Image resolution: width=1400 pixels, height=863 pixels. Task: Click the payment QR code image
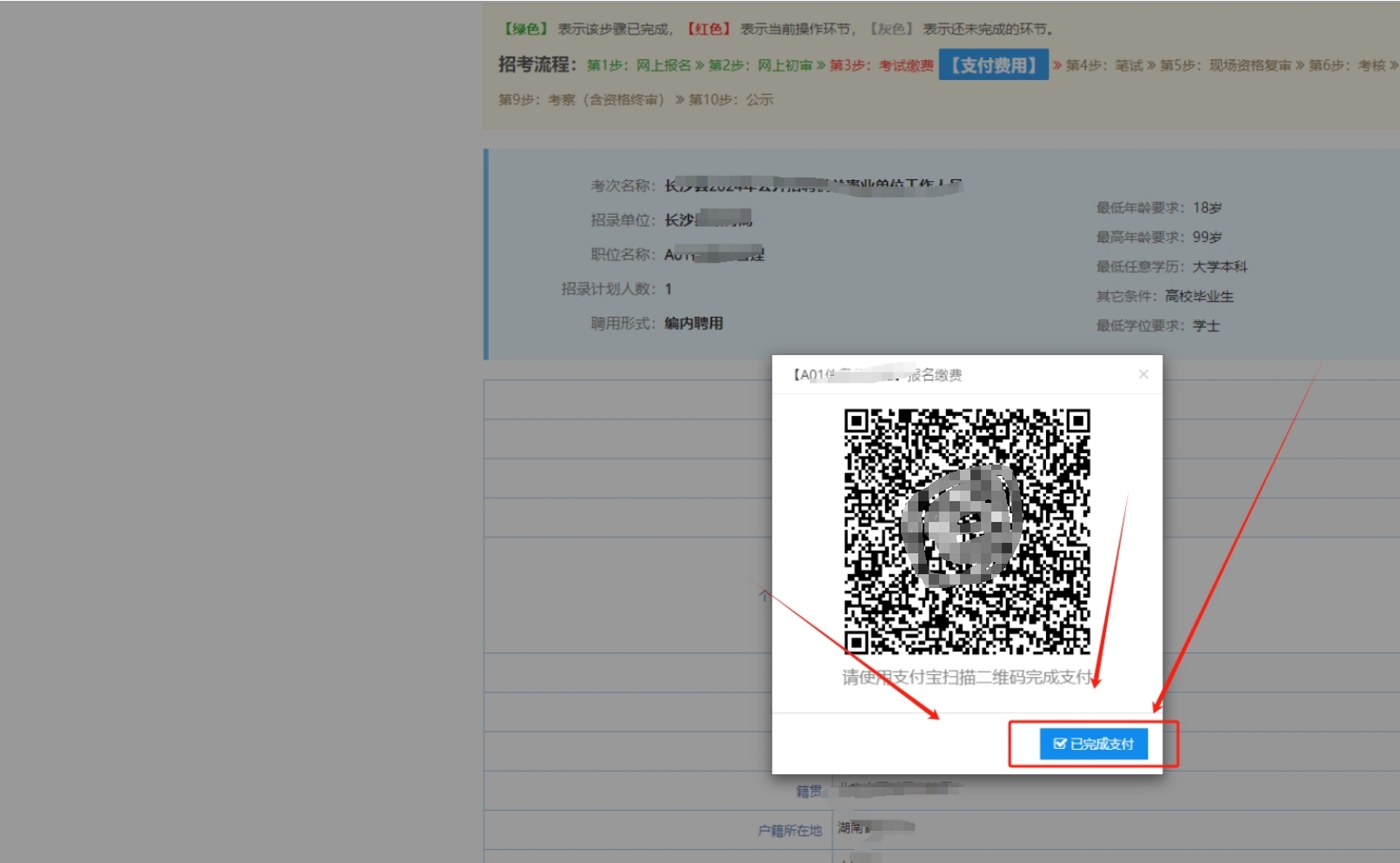pyautogui.click(x=967, y=531)
